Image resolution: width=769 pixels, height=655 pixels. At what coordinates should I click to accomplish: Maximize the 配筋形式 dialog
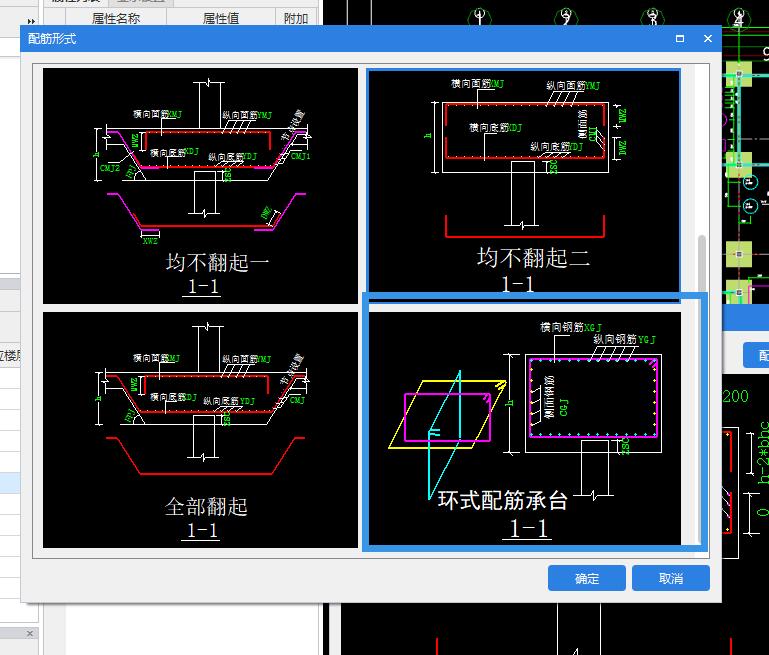[x=680, y=39]
